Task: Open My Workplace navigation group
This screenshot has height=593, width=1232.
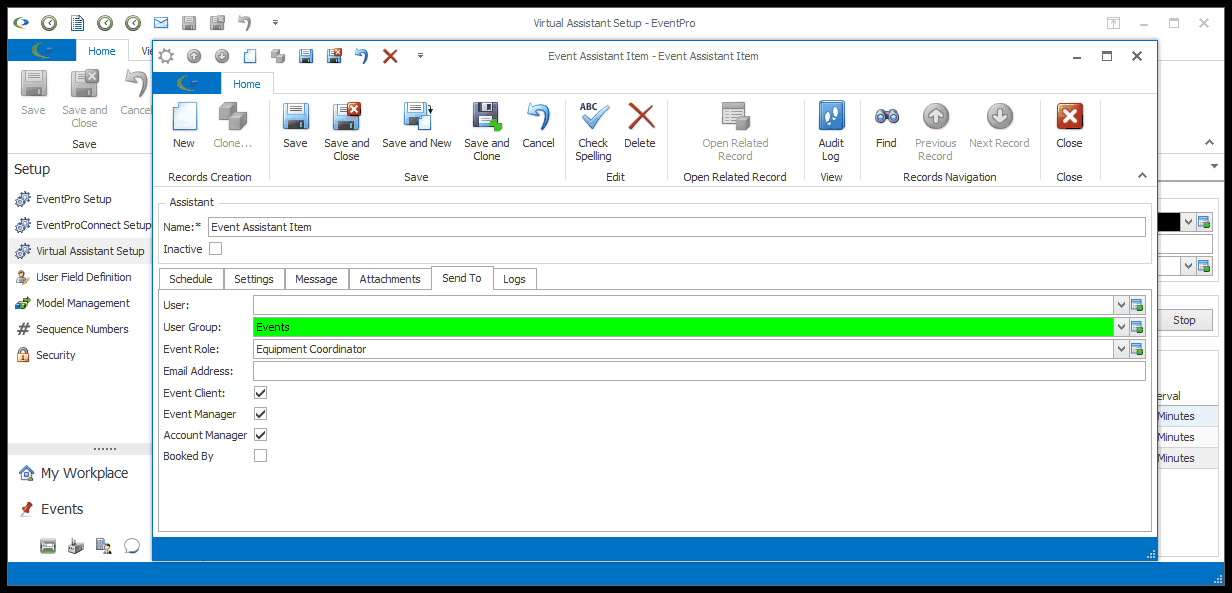Action: point(73,473)
